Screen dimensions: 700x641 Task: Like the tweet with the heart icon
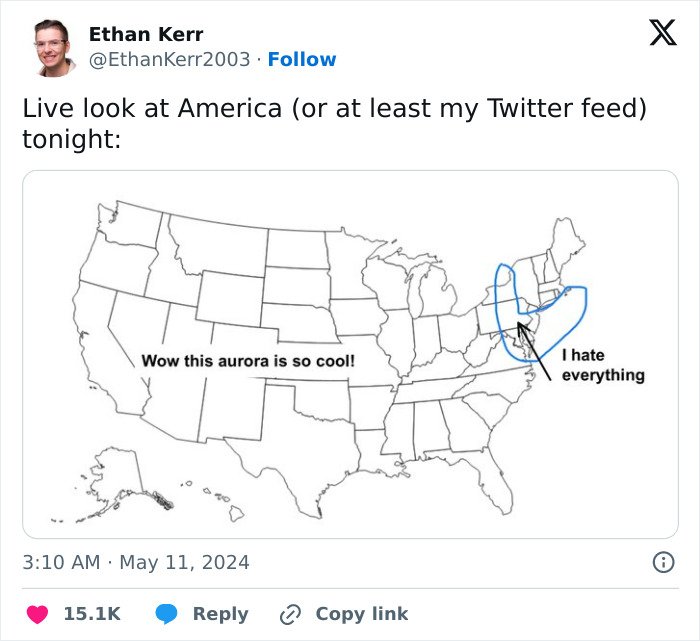pos(37,613)
